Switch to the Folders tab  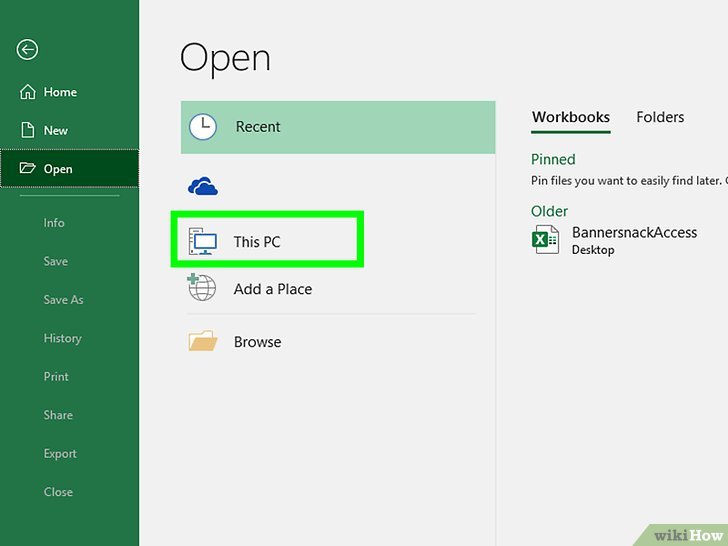coord(660,117)
